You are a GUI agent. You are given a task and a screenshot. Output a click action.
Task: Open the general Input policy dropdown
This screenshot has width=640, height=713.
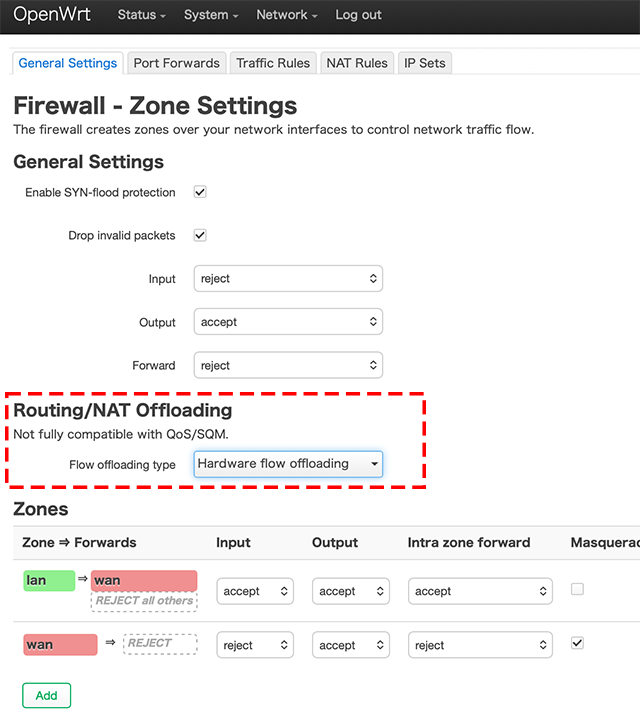(288, 279)
